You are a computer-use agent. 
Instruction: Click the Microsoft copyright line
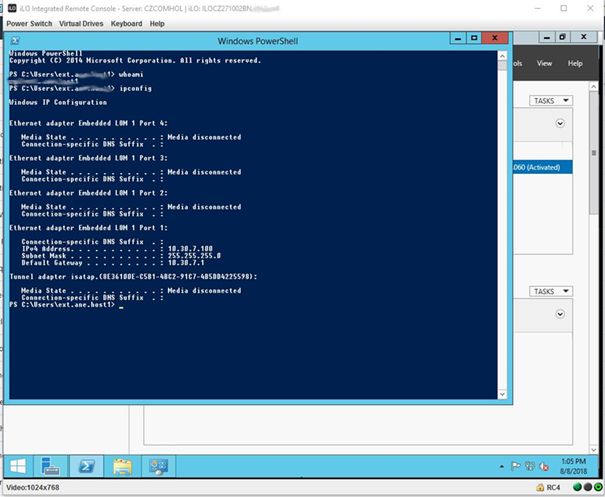tap(135, 61)
